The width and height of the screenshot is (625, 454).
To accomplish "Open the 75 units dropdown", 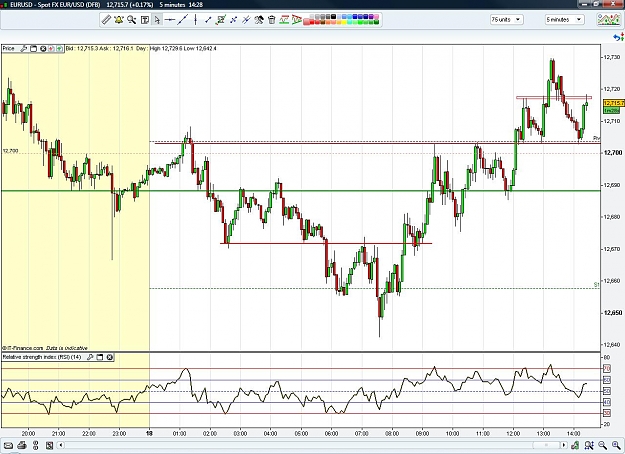I will (507, 20).
